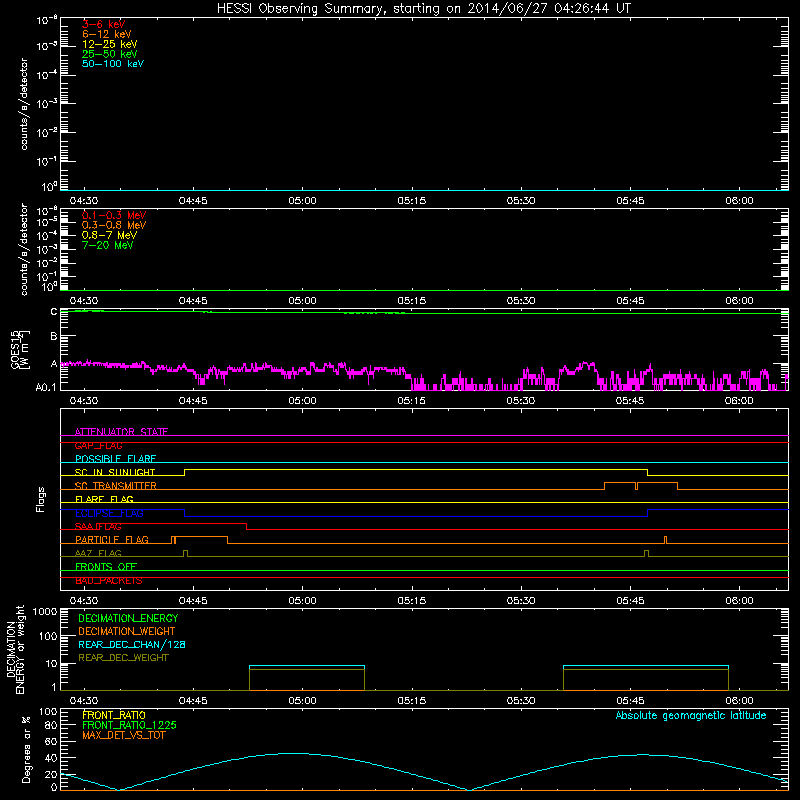Select the '7-20 MeV' legend entry
Screen dimensions: 800x800
pyautogui.click(x=107, y=245)
